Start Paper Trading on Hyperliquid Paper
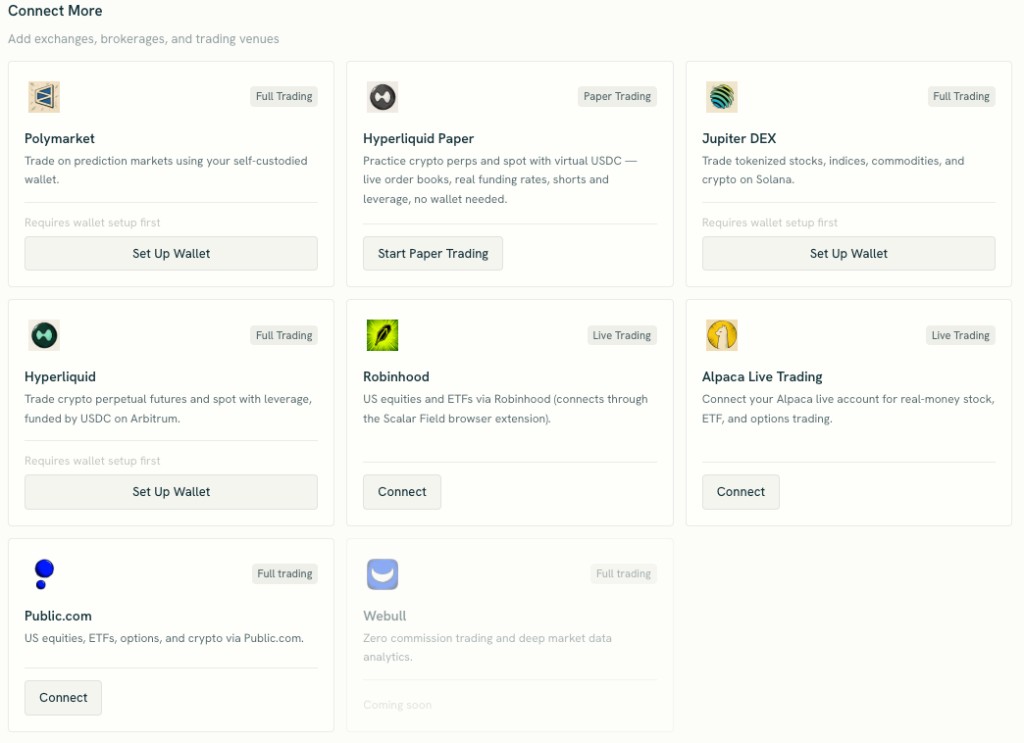This screenshot has height=743, width=1024. click(x=432, y=253)
